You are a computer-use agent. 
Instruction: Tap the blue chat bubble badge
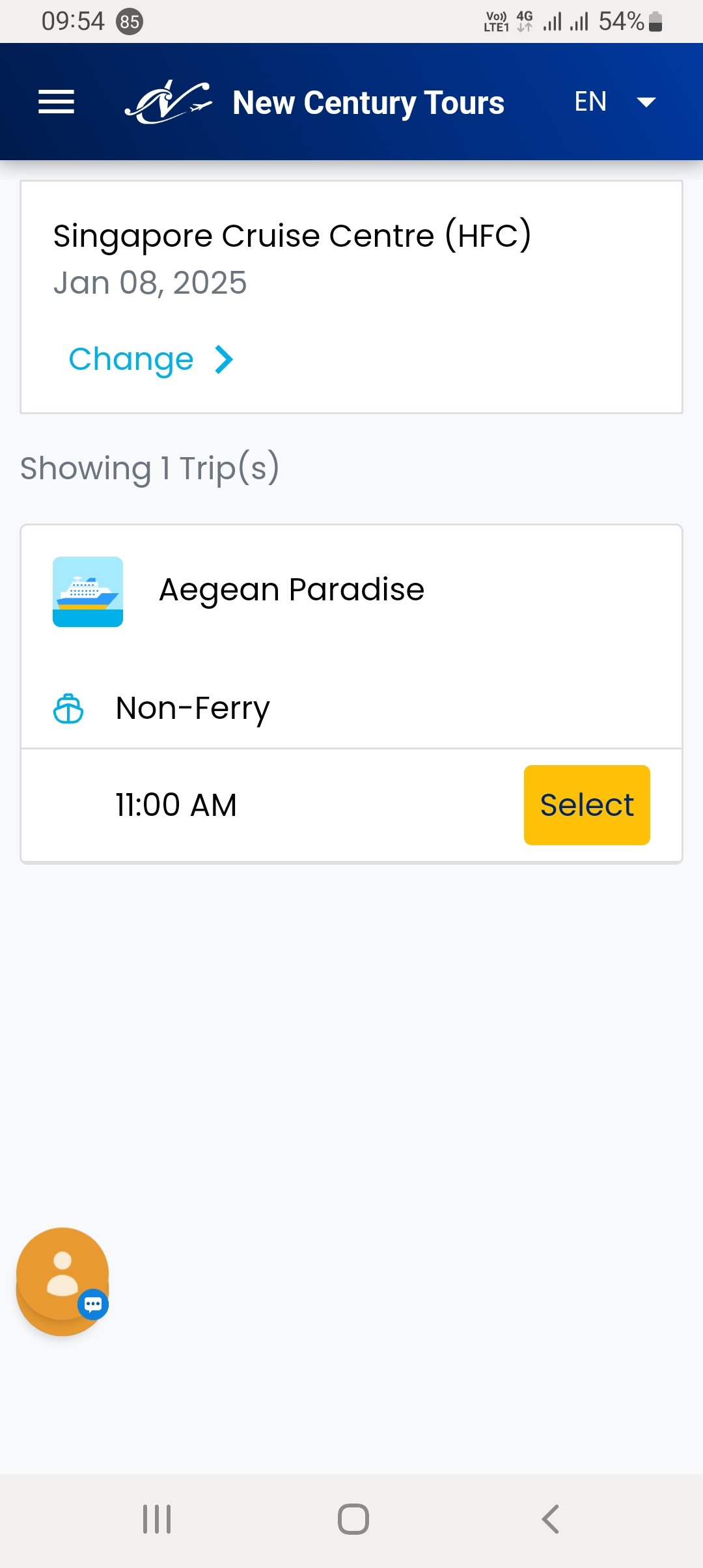pos(93,1304)
